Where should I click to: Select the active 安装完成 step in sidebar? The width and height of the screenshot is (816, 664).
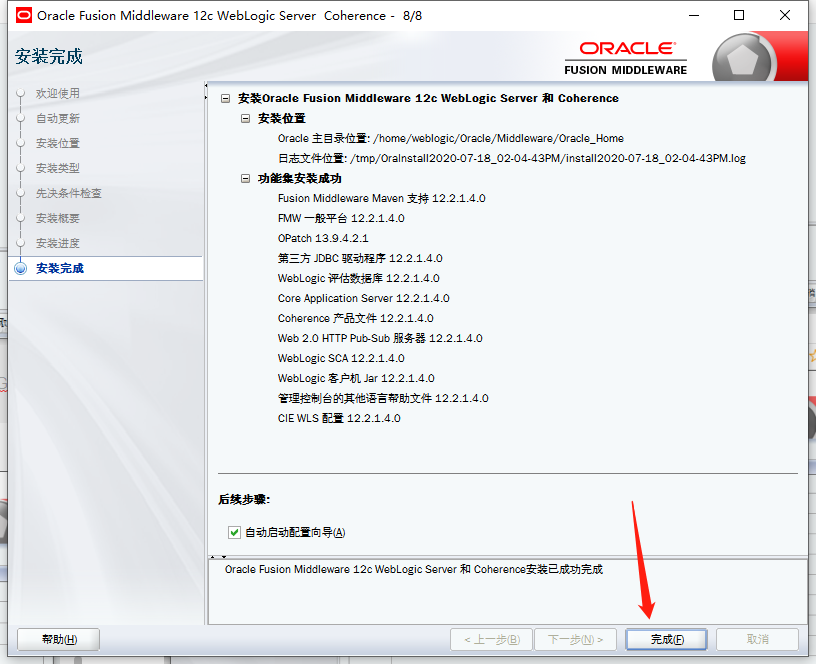(x=60, y=269)
